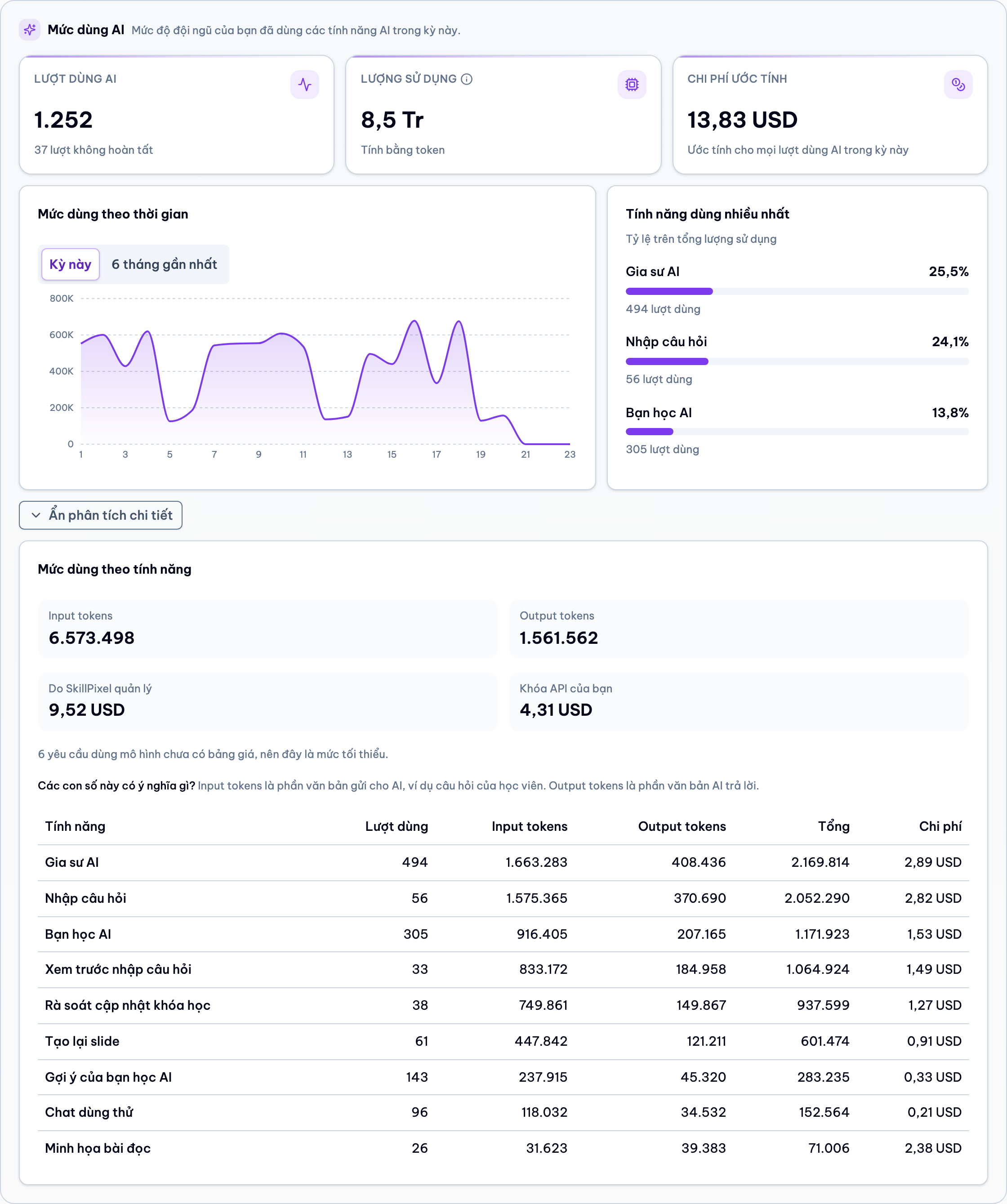Click the 2.052.290 total cell

click(x=817, y=898)
